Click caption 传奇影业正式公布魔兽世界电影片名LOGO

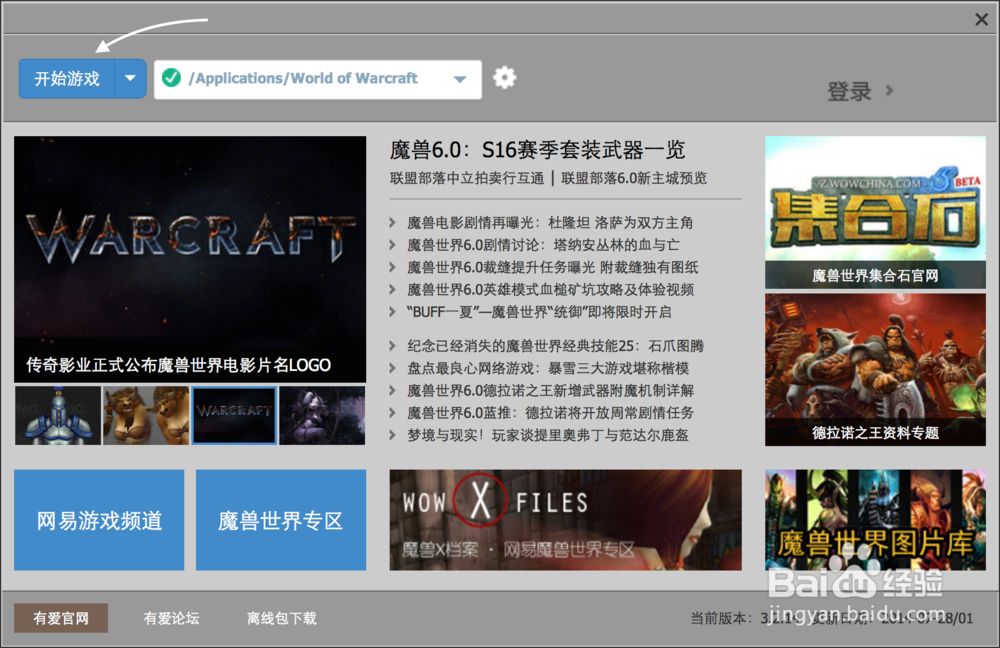pyautogui.click(x=179, y=365)
